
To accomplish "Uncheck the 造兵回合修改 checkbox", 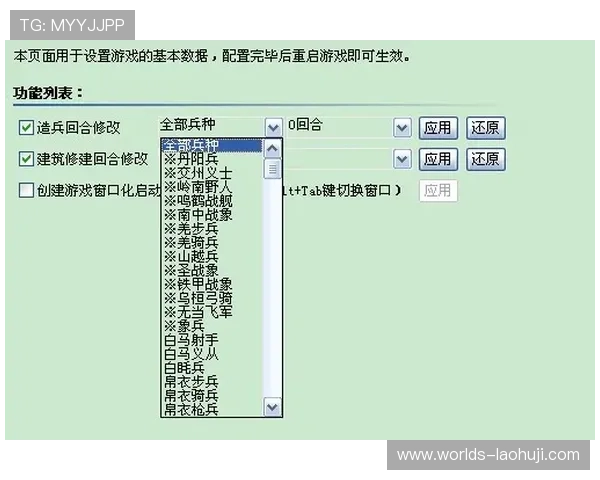I will (26, 127).
